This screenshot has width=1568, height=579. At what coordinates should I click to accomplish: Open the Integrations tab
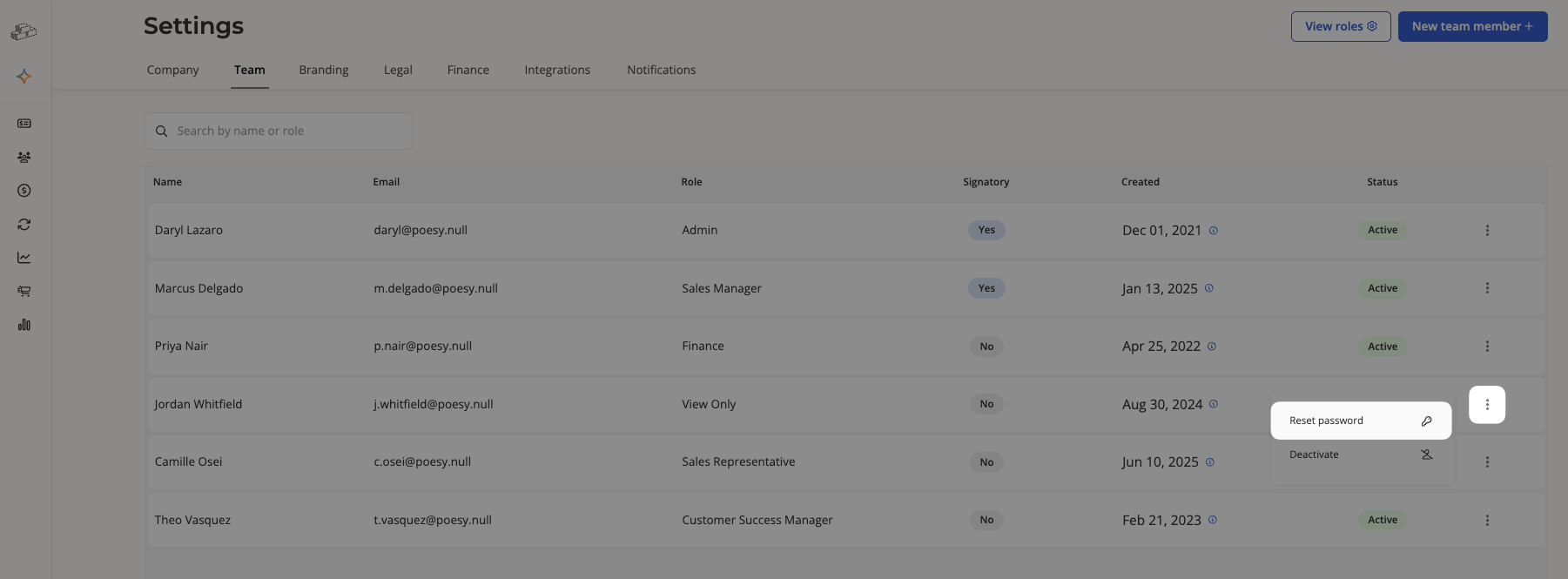[x=557, y=70]
